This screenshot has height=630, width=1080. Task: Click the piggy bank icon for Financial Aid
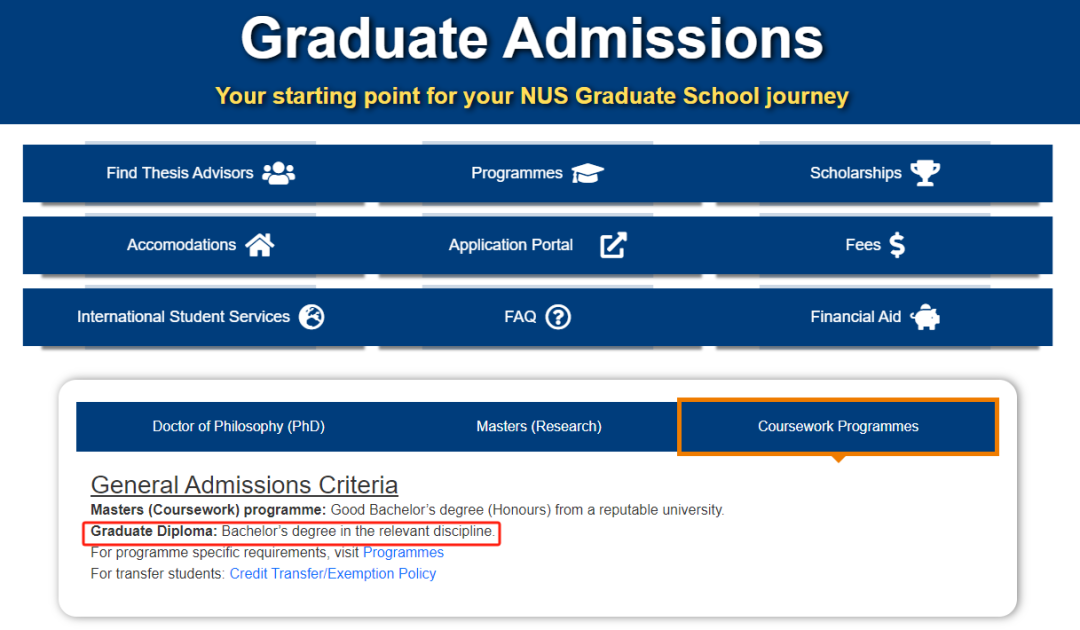point(925,317)
